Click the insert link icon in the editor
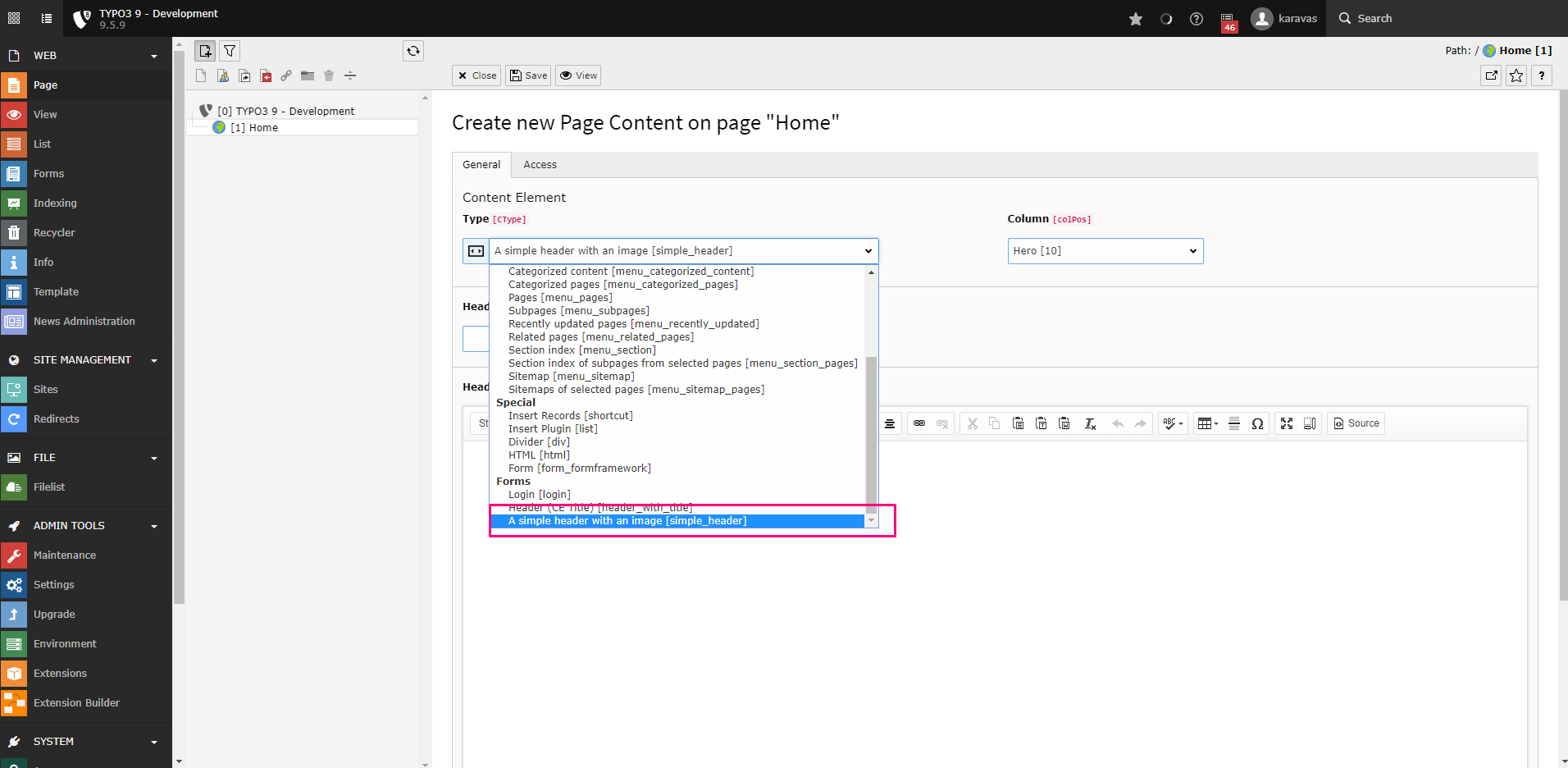 click(919, 423)
